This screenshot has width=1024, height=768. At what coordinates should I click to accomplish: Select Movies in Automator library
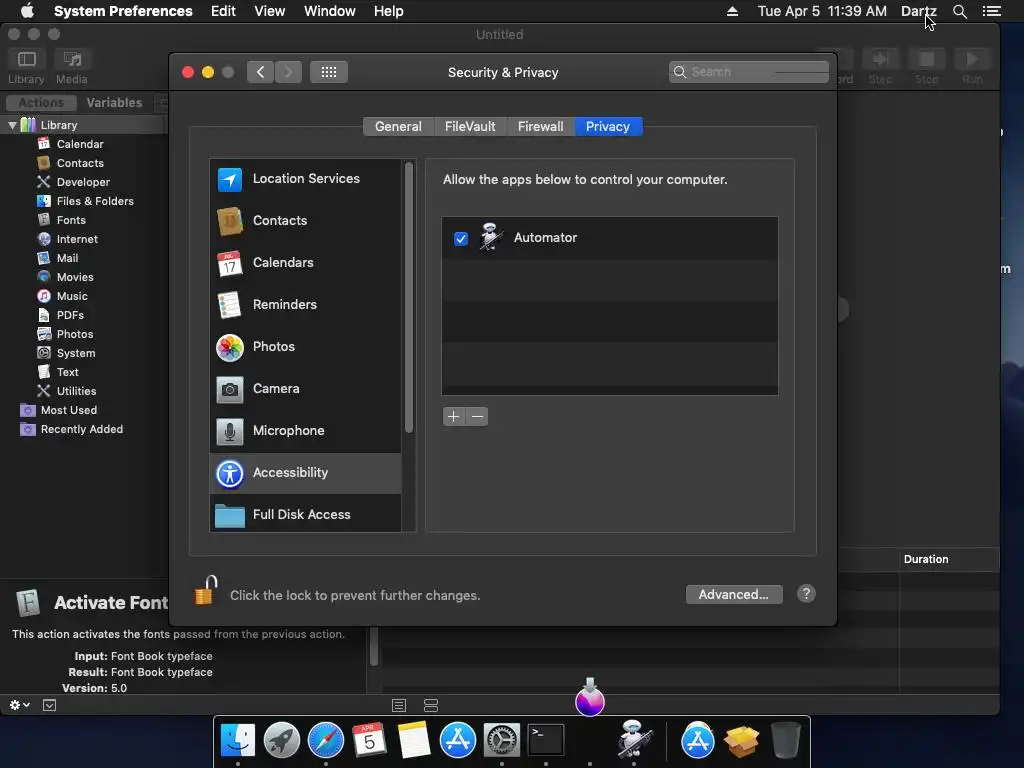coord(74,277)
